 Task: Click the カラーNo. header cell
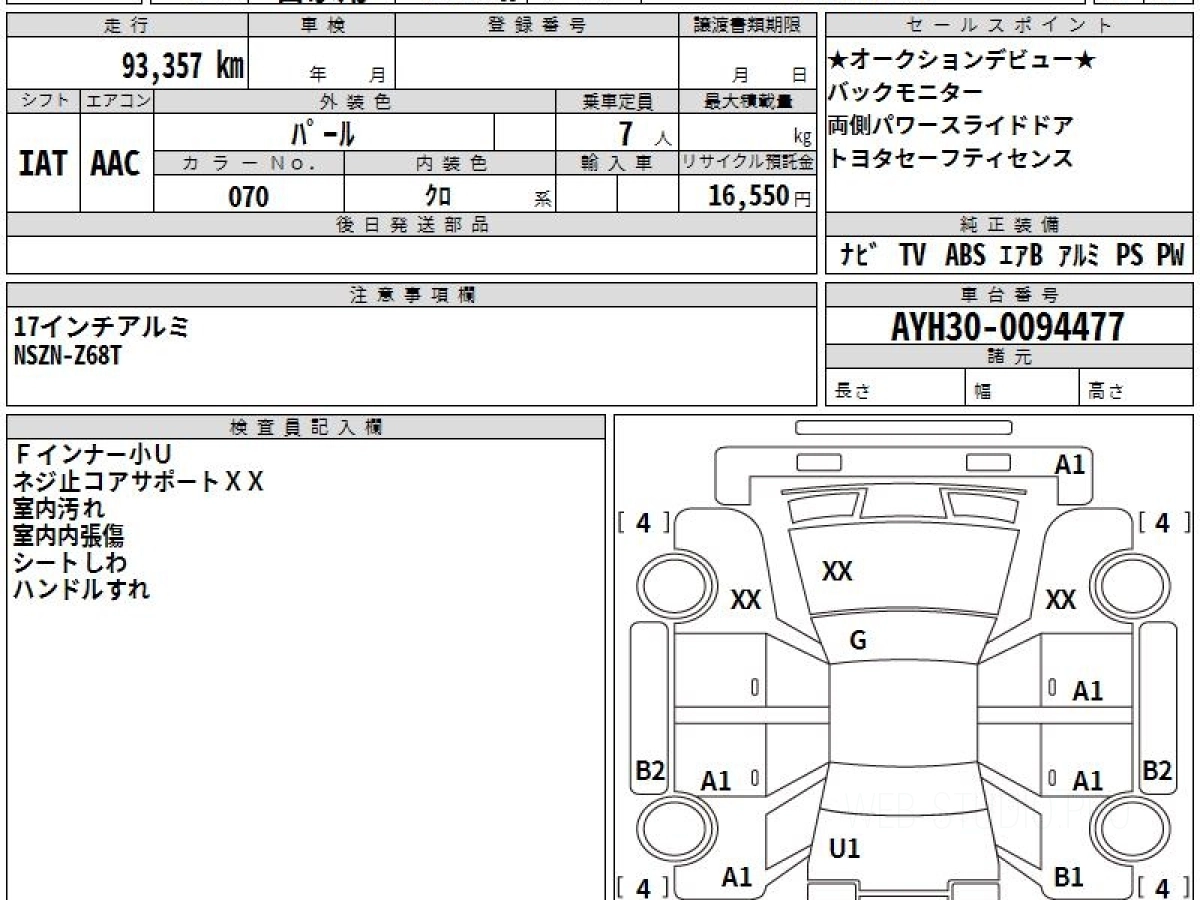click(x=249, y=163)
